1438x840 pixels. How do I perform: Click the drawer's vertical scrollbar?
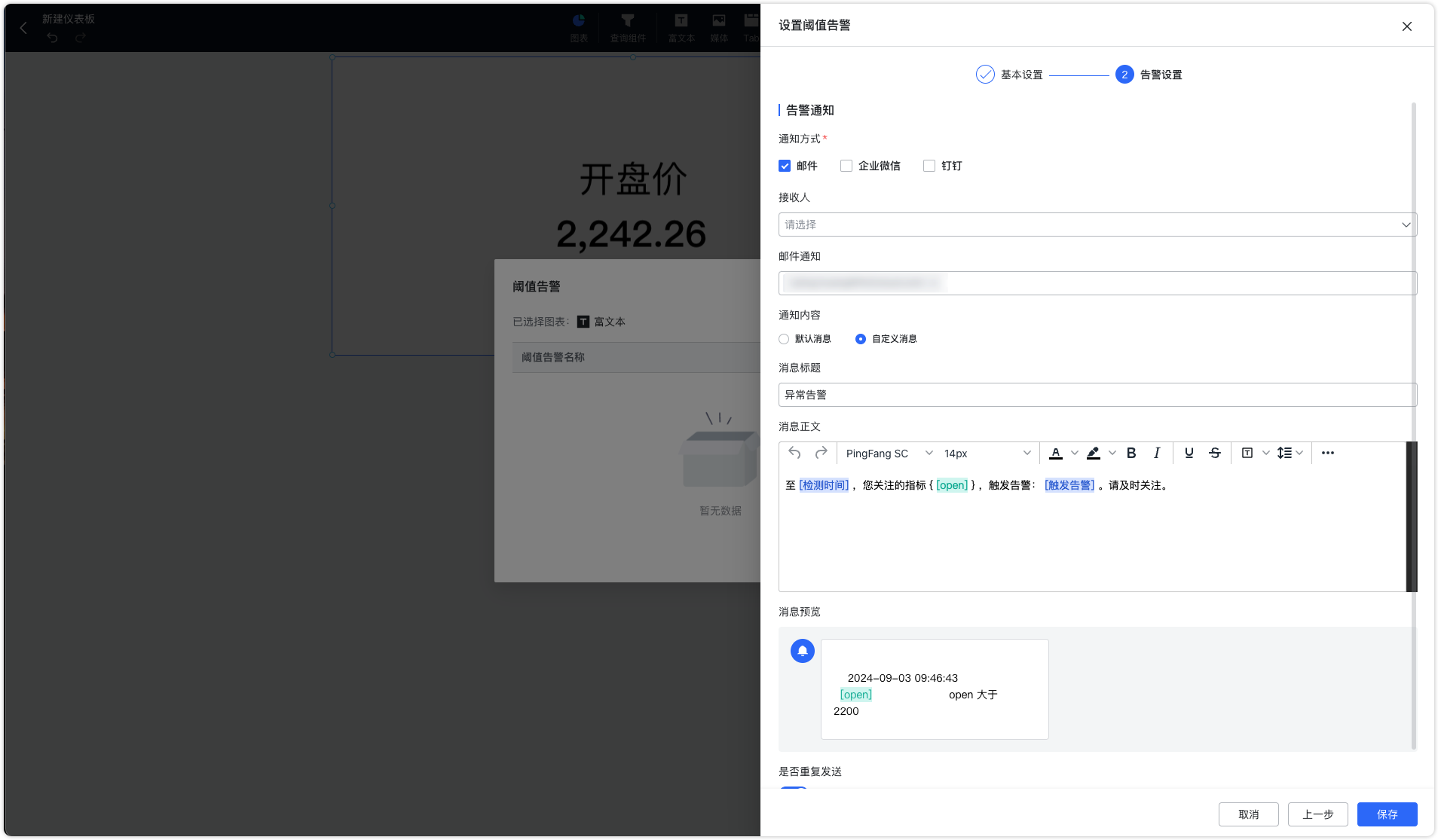tap(1414, 426)
